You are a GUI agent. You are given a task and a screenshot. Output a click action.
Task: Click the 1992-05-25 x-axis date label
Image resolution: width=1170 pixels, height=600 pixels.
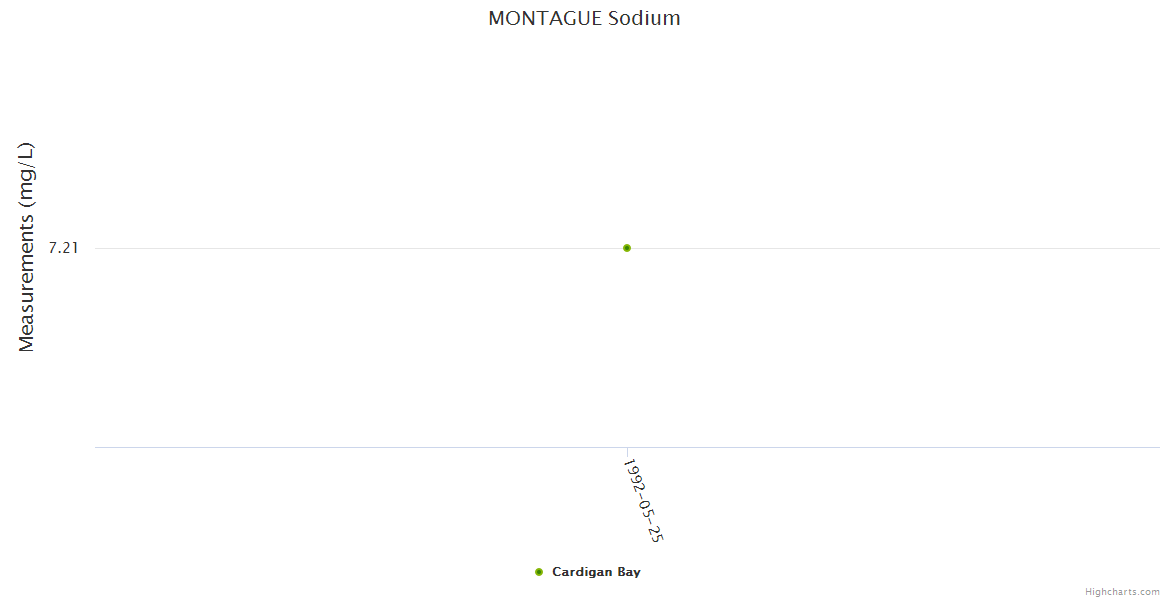click(643, 499)
